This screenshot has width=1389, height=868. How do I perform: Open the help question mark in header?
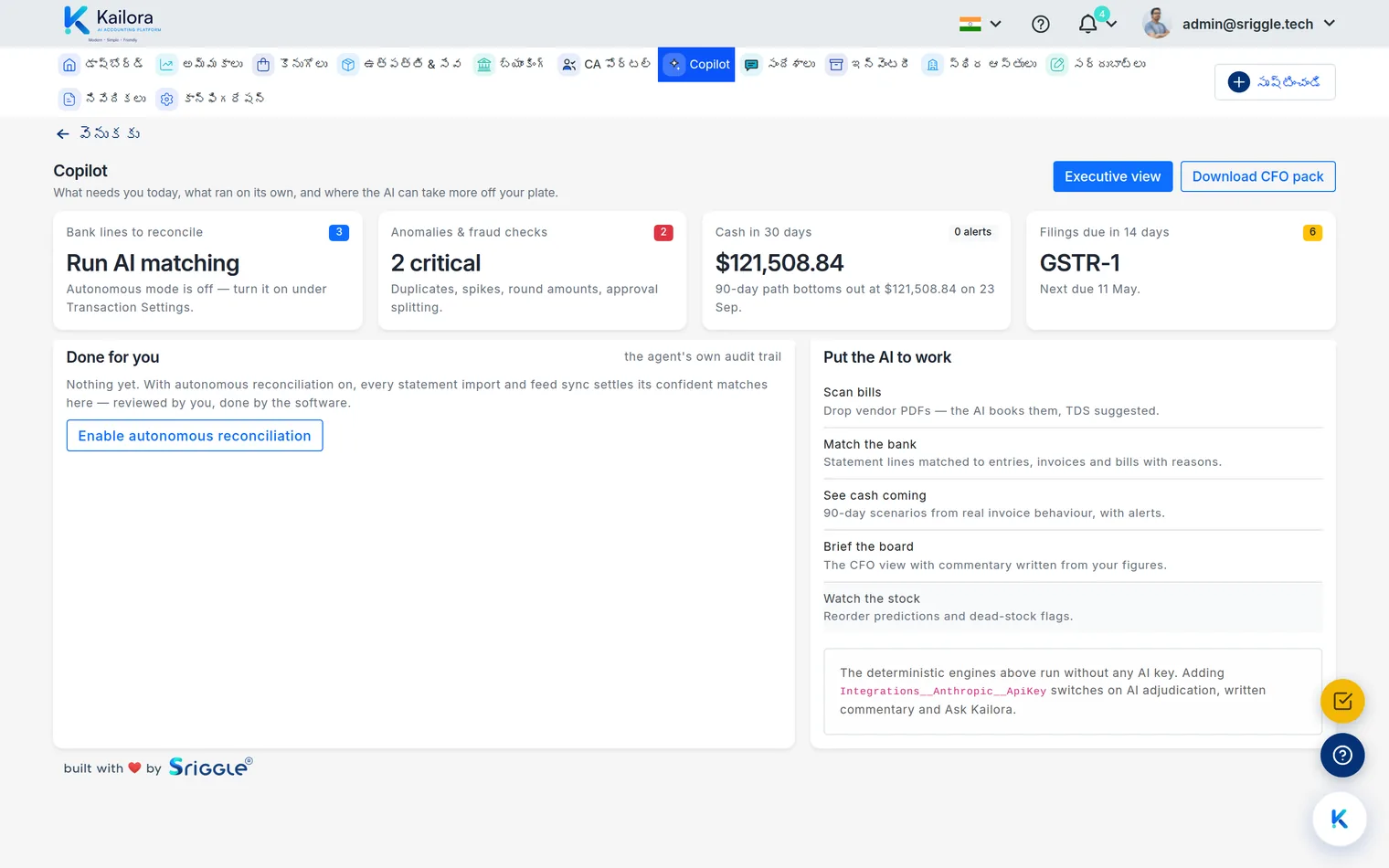(x=1041, y=24)
